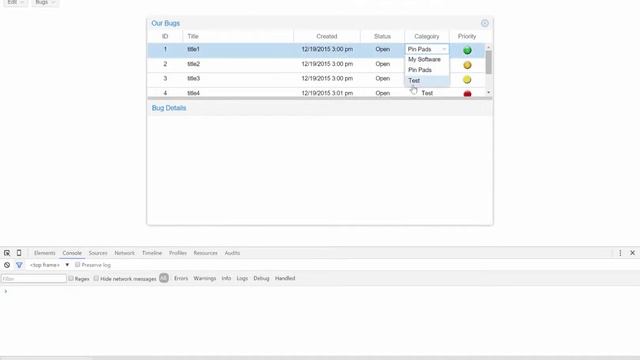
Task: Sort by the Priority column header
Action: 467,36
